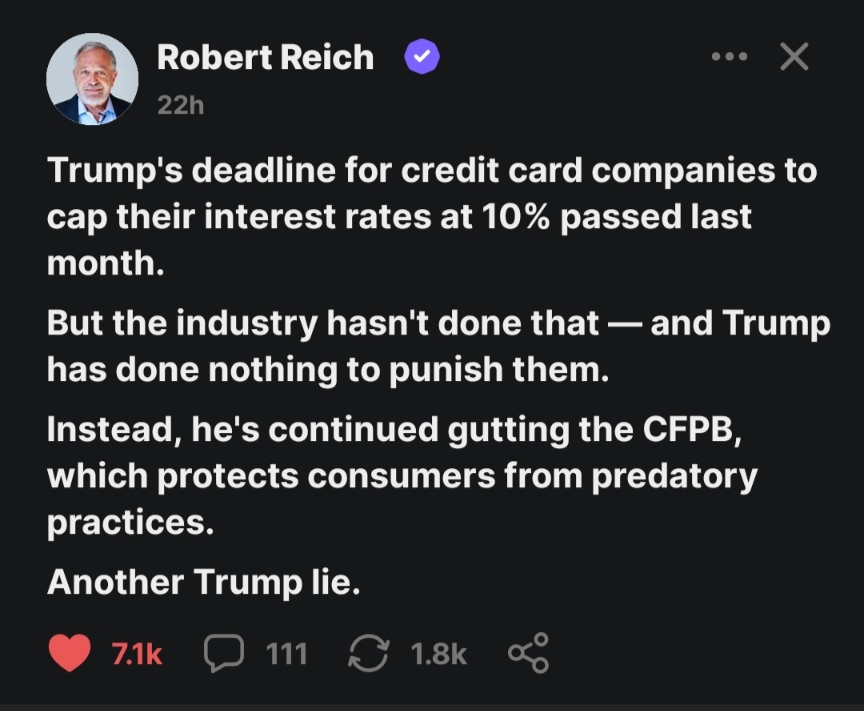Click the 'Another Trump lie.' line
864x711 pixels.
click(x=203, y=581)
